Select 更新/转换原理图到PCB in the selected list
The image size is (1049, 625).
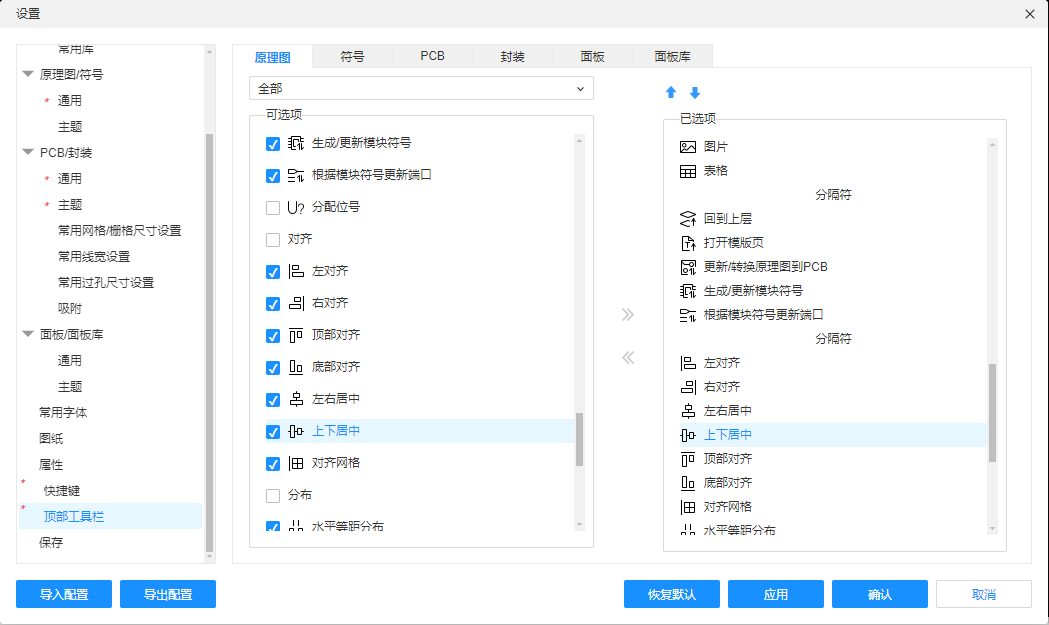tap(765, 267)
